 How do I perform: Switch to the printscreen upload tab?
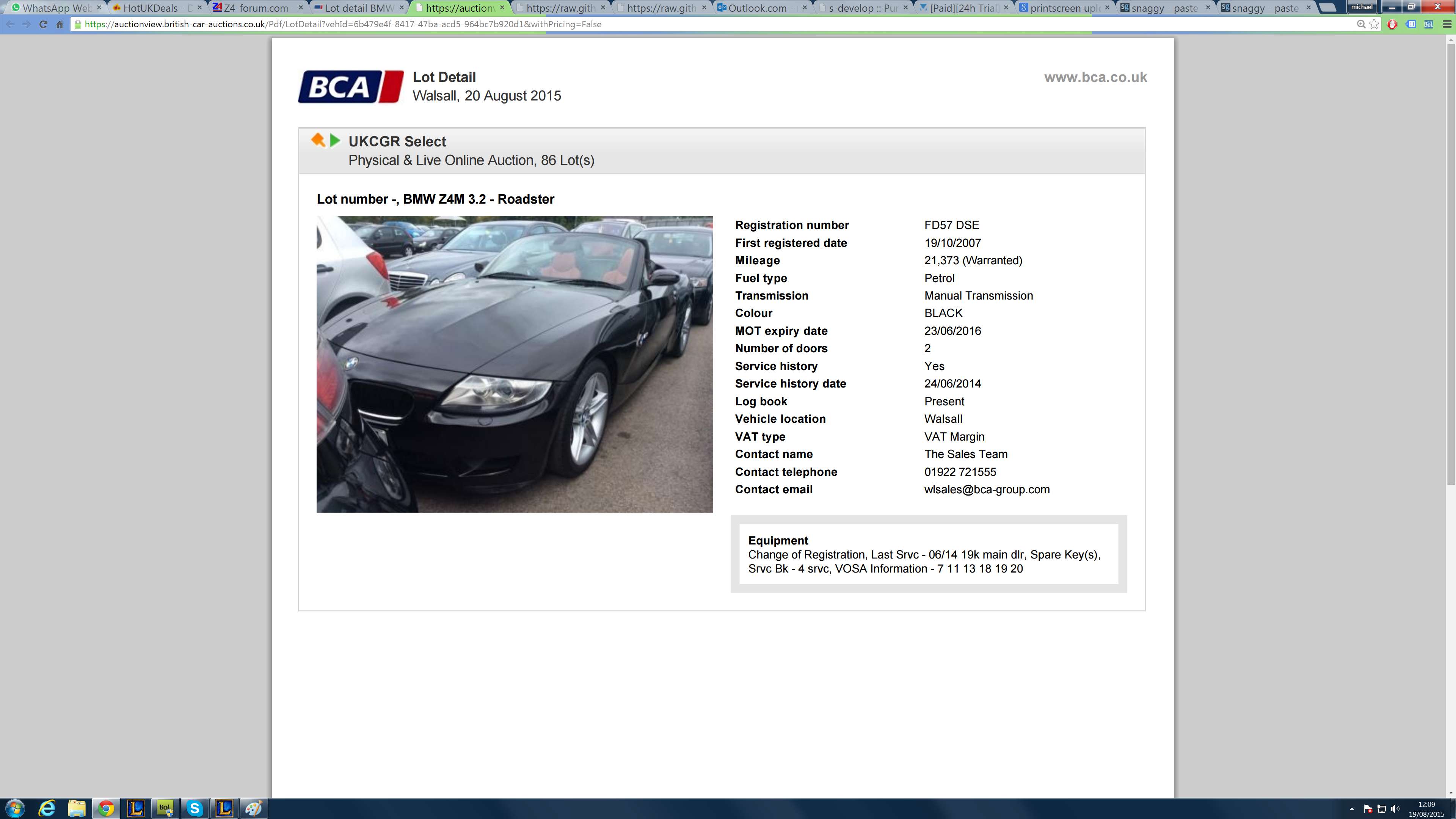(x=1064, y=8)
